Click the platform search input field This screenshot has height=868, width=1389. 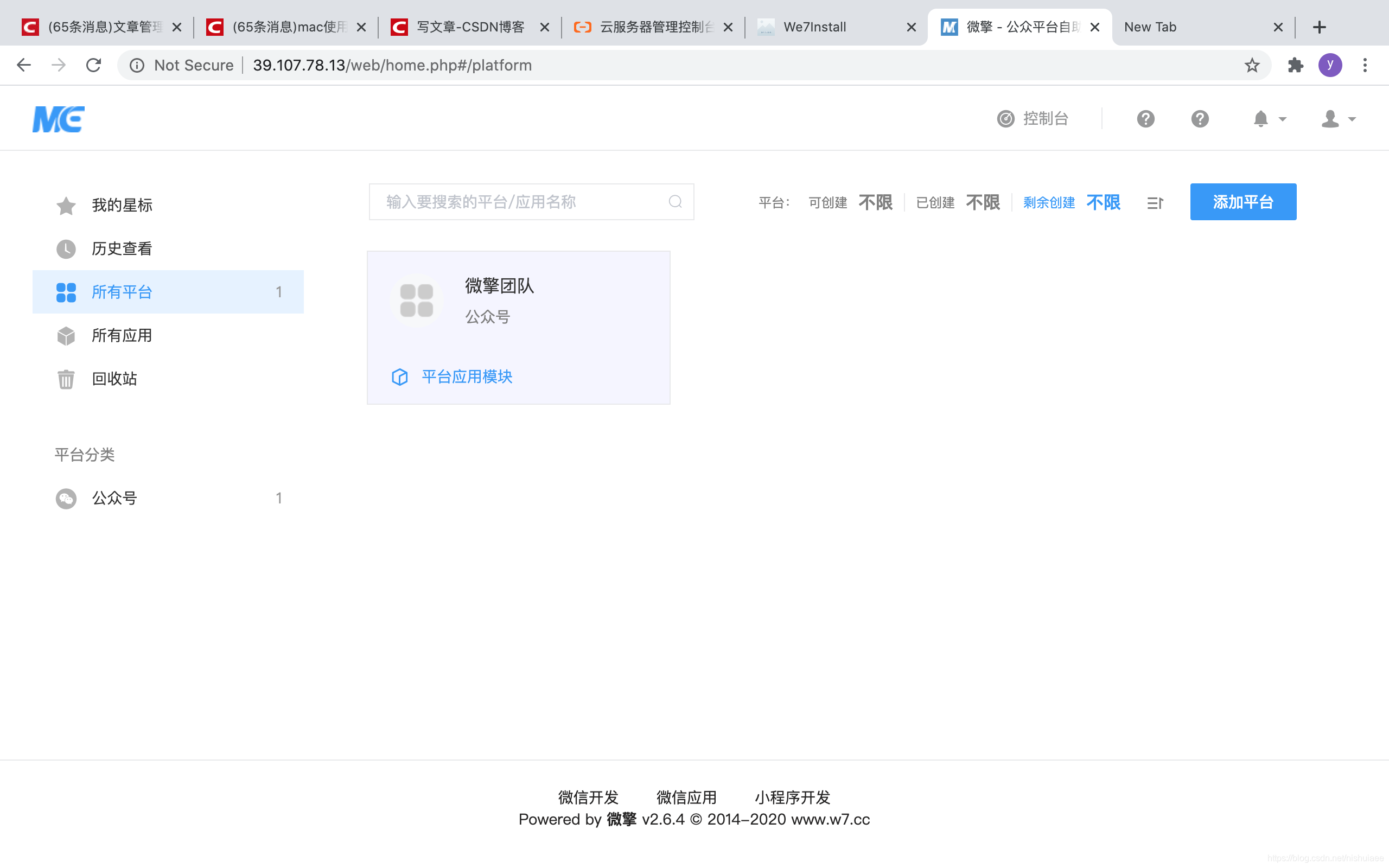coord(531,202)
